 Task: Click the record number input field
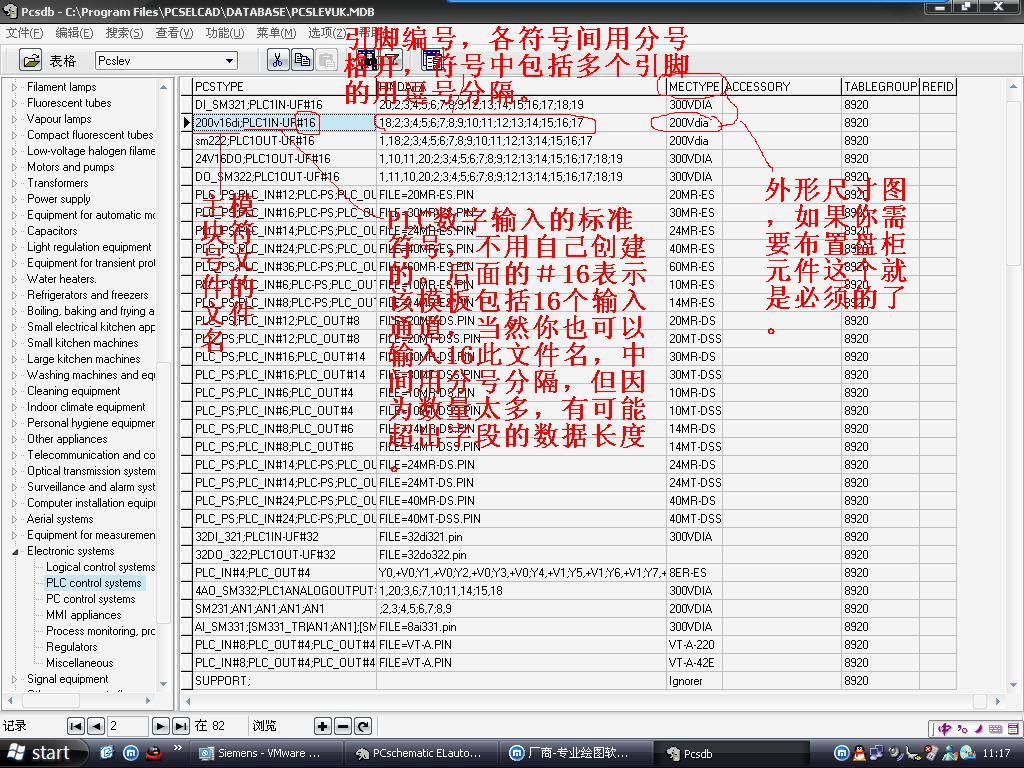(127, 726)
